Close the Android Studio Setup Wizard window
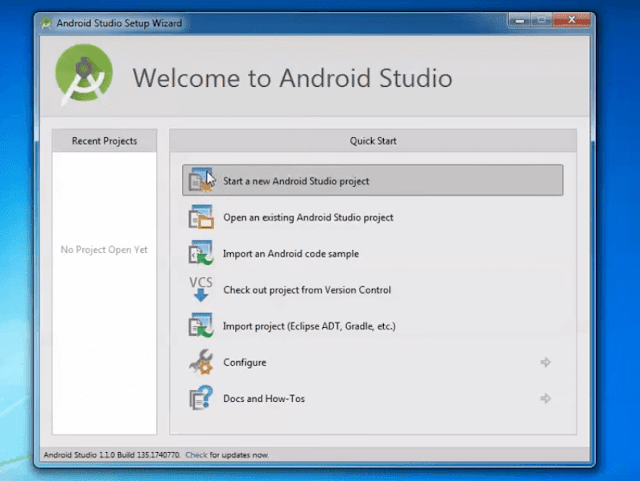Screen dimensions: 640x481 pos(571,20)
